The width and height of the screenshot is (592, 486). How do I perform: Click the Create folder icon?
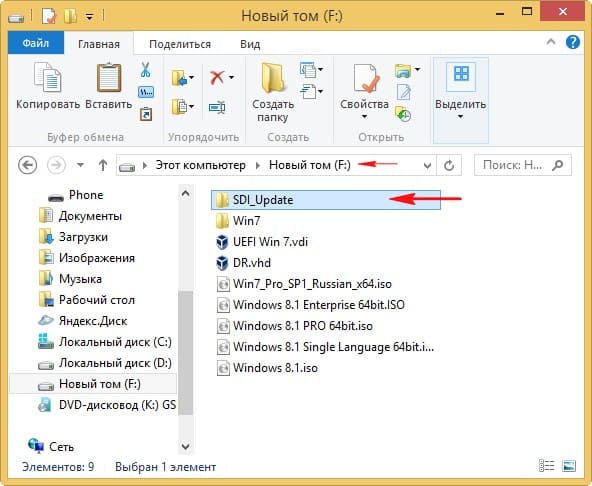tap(273, 78)
